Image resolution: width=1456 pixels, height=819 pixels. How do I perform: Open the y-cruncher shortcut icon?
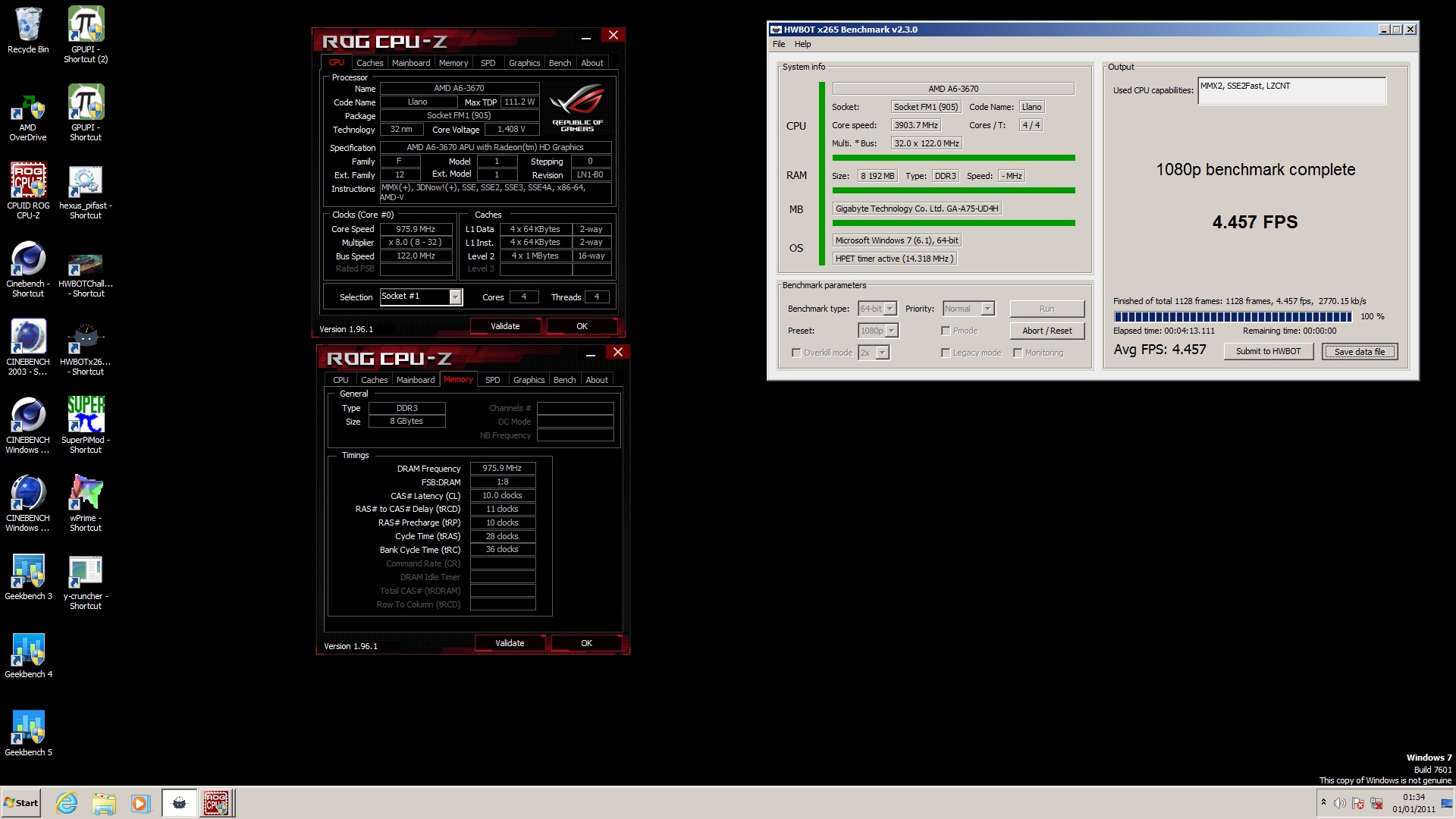[x=86, y=581]
